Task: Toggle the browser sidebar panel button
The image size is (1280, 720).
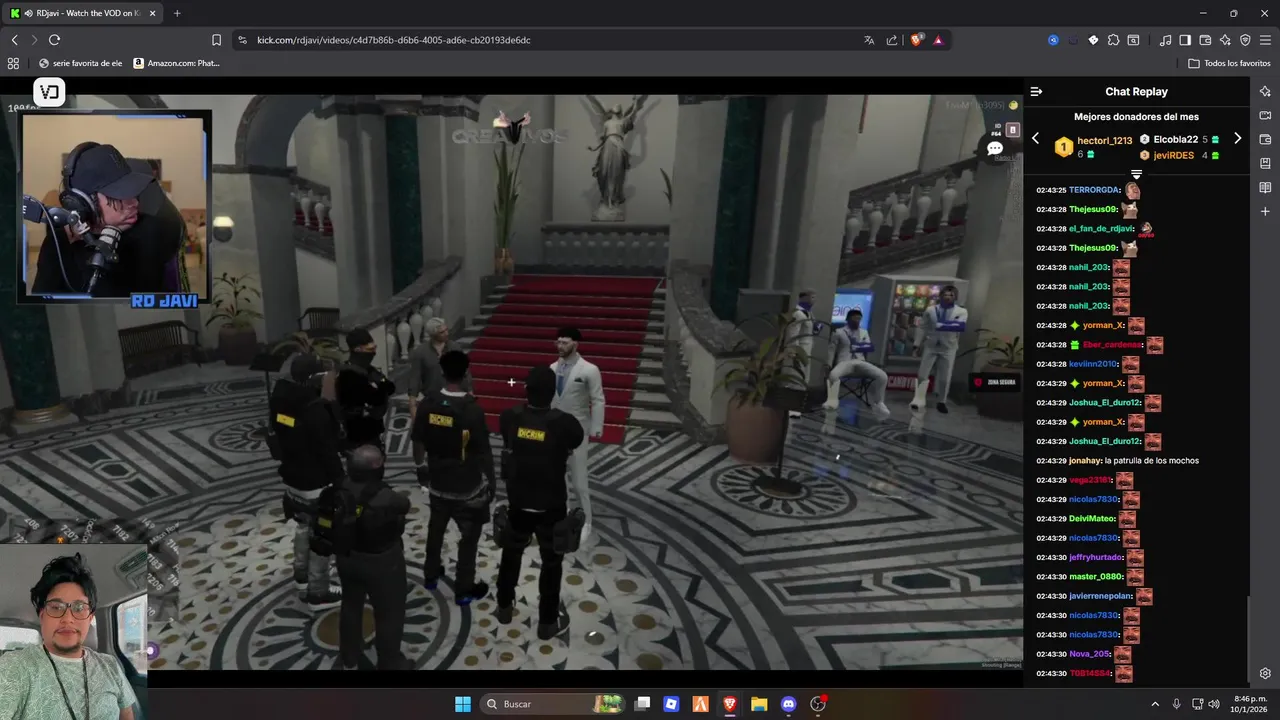Action: [1185, 40]
